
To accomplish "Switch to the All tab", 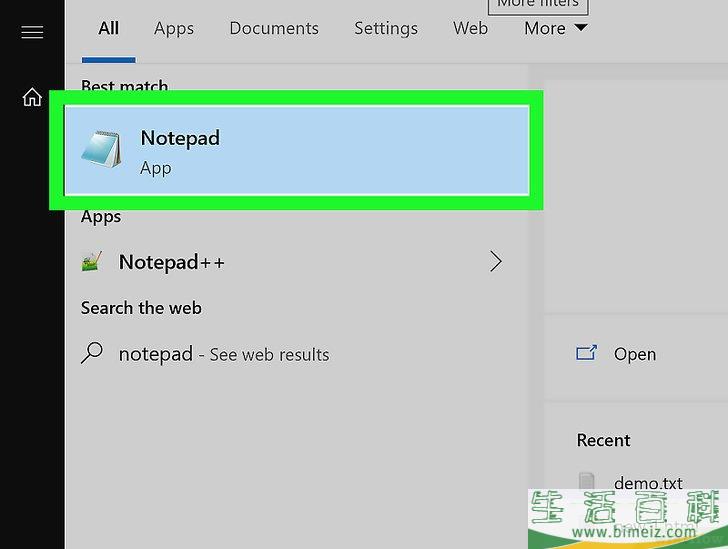I will click(x=108, y=28).
